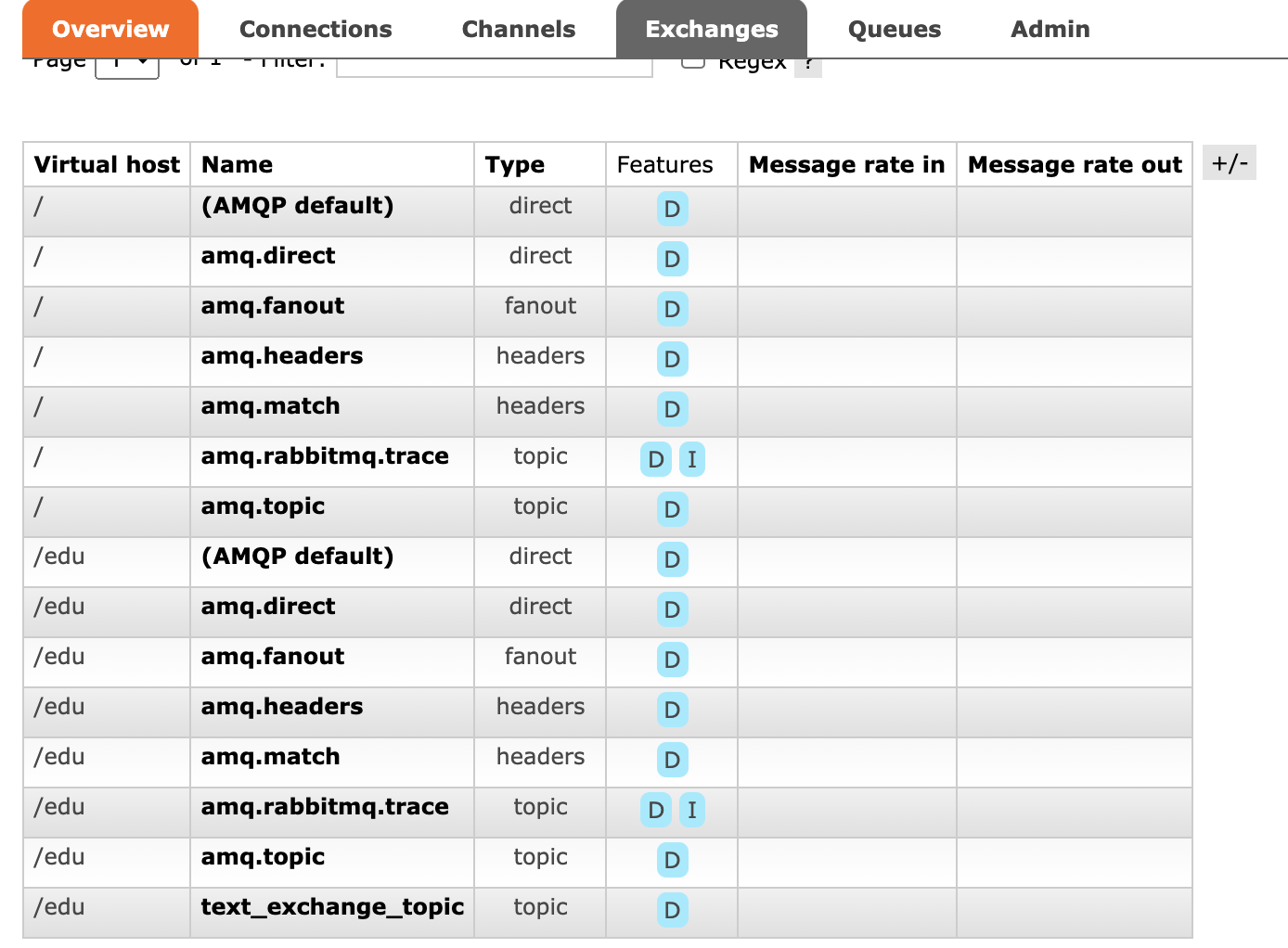This screenshot has width=1288, height=948.
Task: Click the I badge on / amq.rabbitmq.trace row
Action: [x=691, y=459]
